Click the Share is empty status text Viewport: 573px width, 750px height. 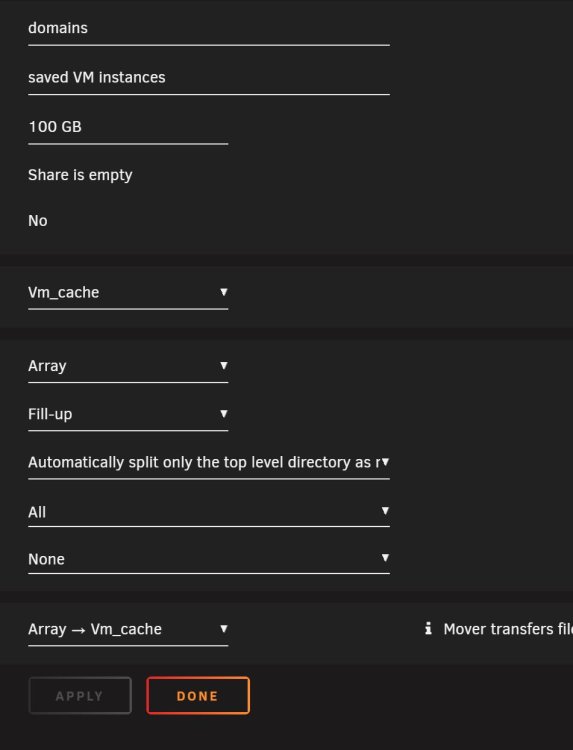80,176
